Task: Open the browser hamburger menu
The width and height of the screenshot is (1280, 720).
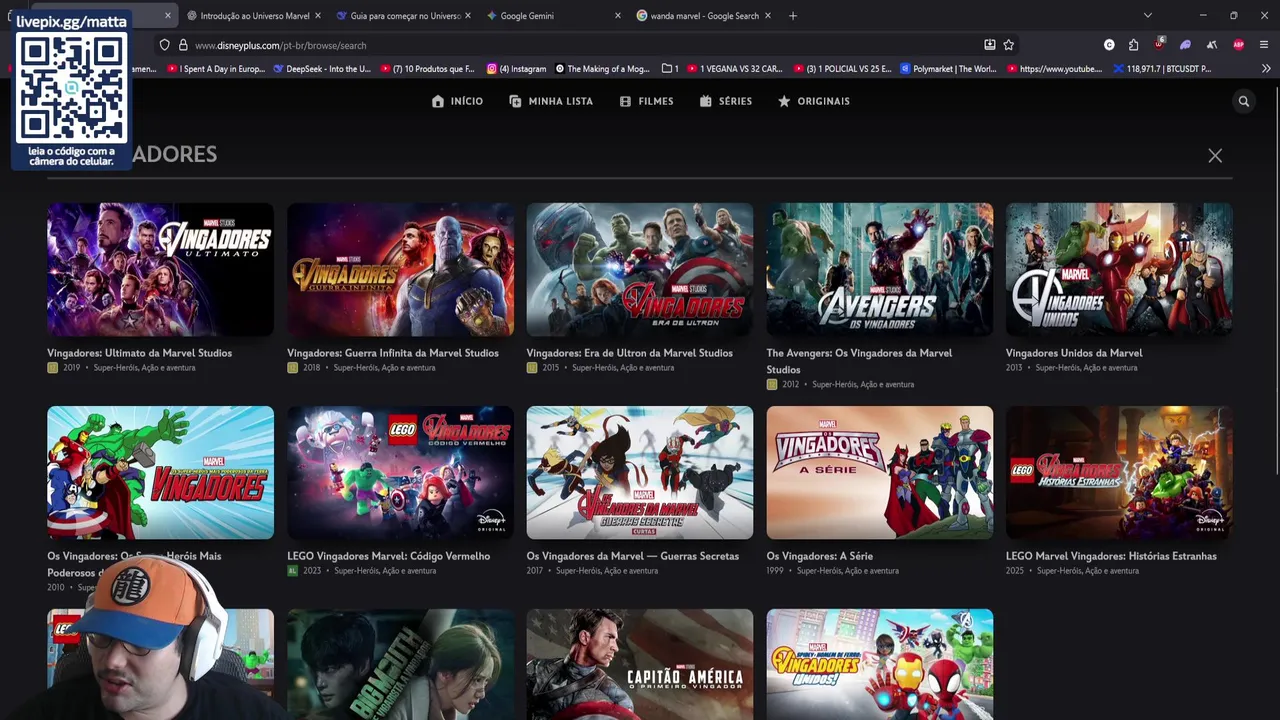Action: click(1264, 45)
